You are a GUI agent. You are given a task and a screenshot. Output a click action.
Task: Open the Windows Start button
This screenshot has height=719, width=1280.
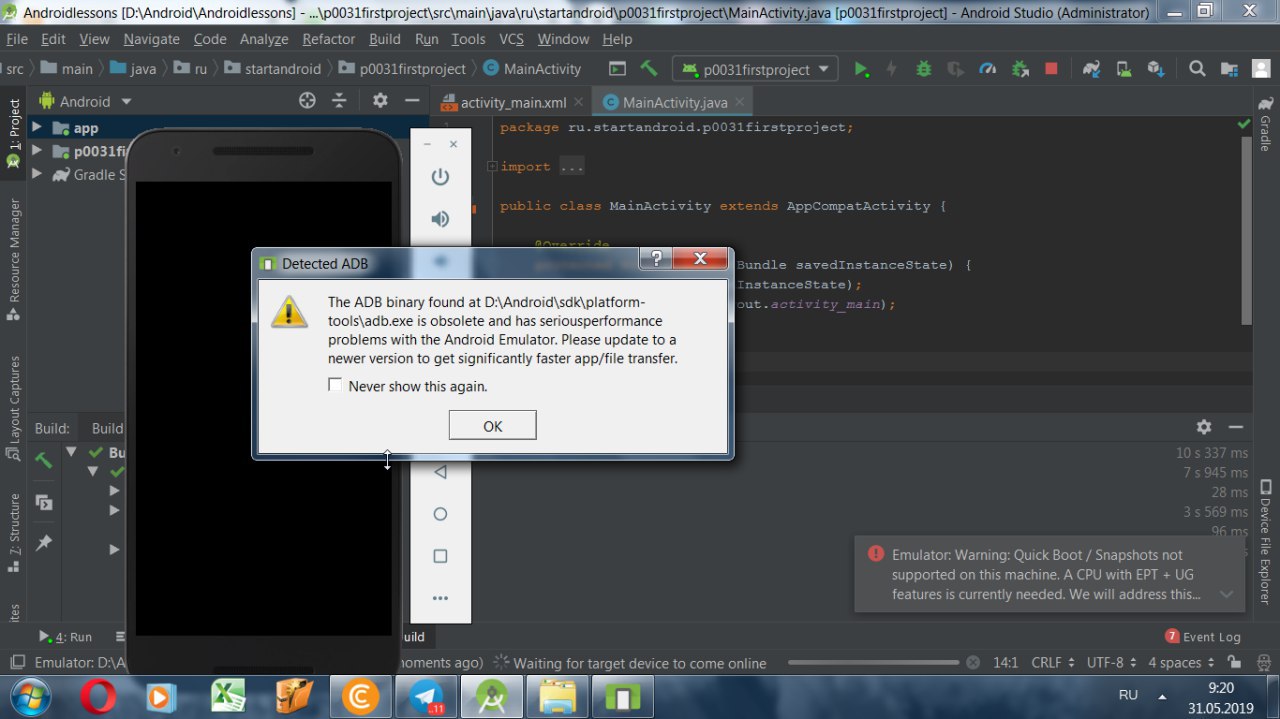pos(28,696)
